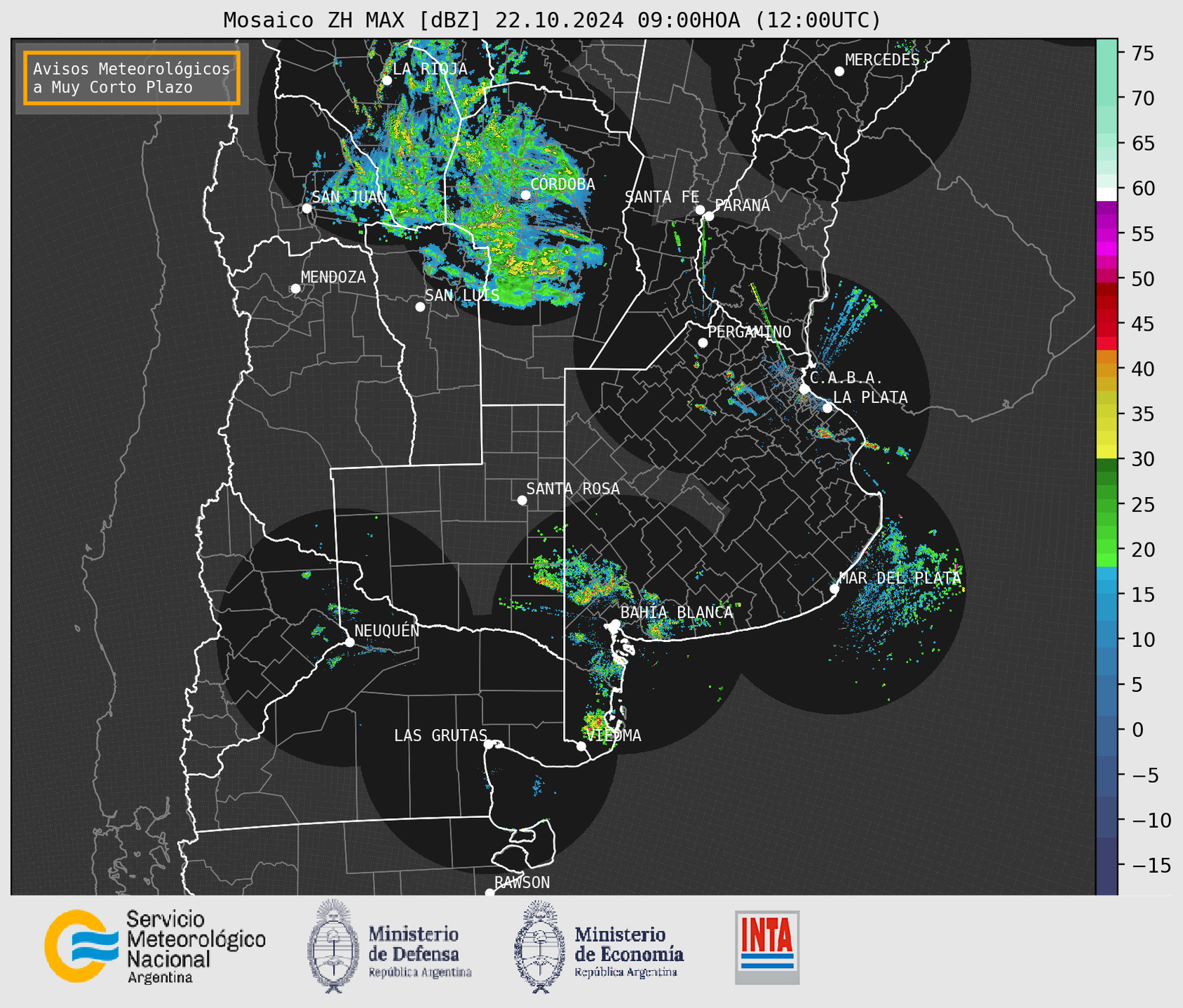The height and width of the screenshot is (1008, 1183).
Task: Click the colorbar tick label 50
Action: click(1142, 279)
